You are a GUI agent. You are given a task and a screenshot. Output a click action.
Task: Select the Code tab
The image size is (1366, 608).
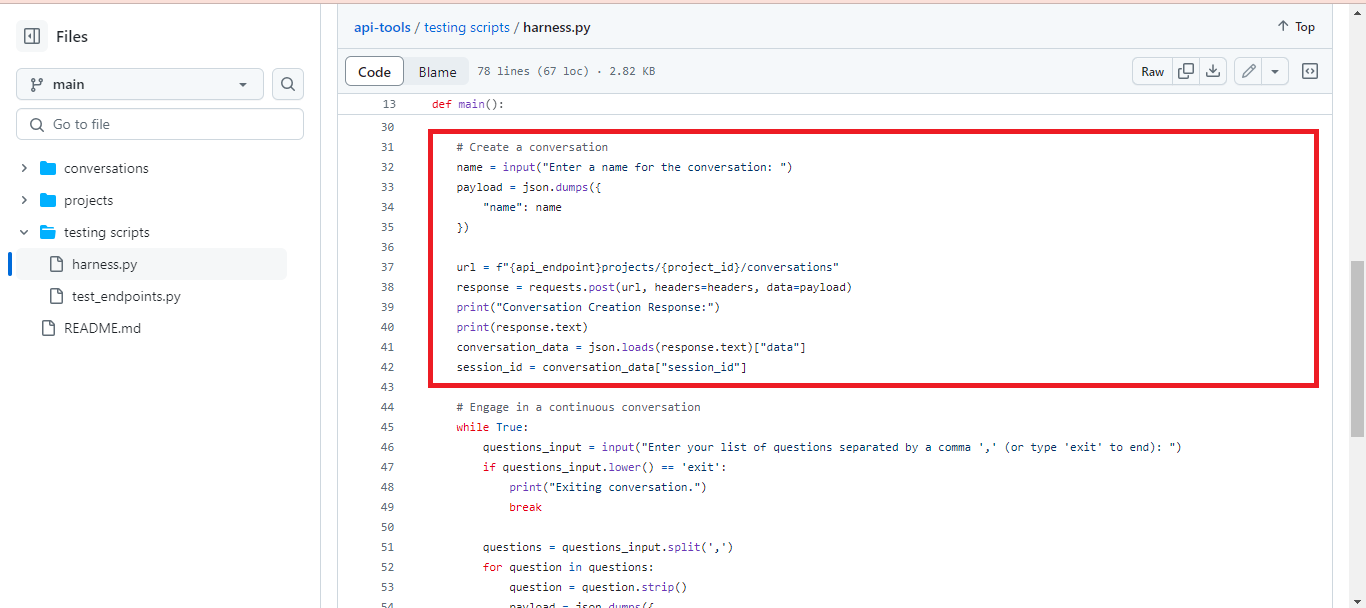coord(374,71)
